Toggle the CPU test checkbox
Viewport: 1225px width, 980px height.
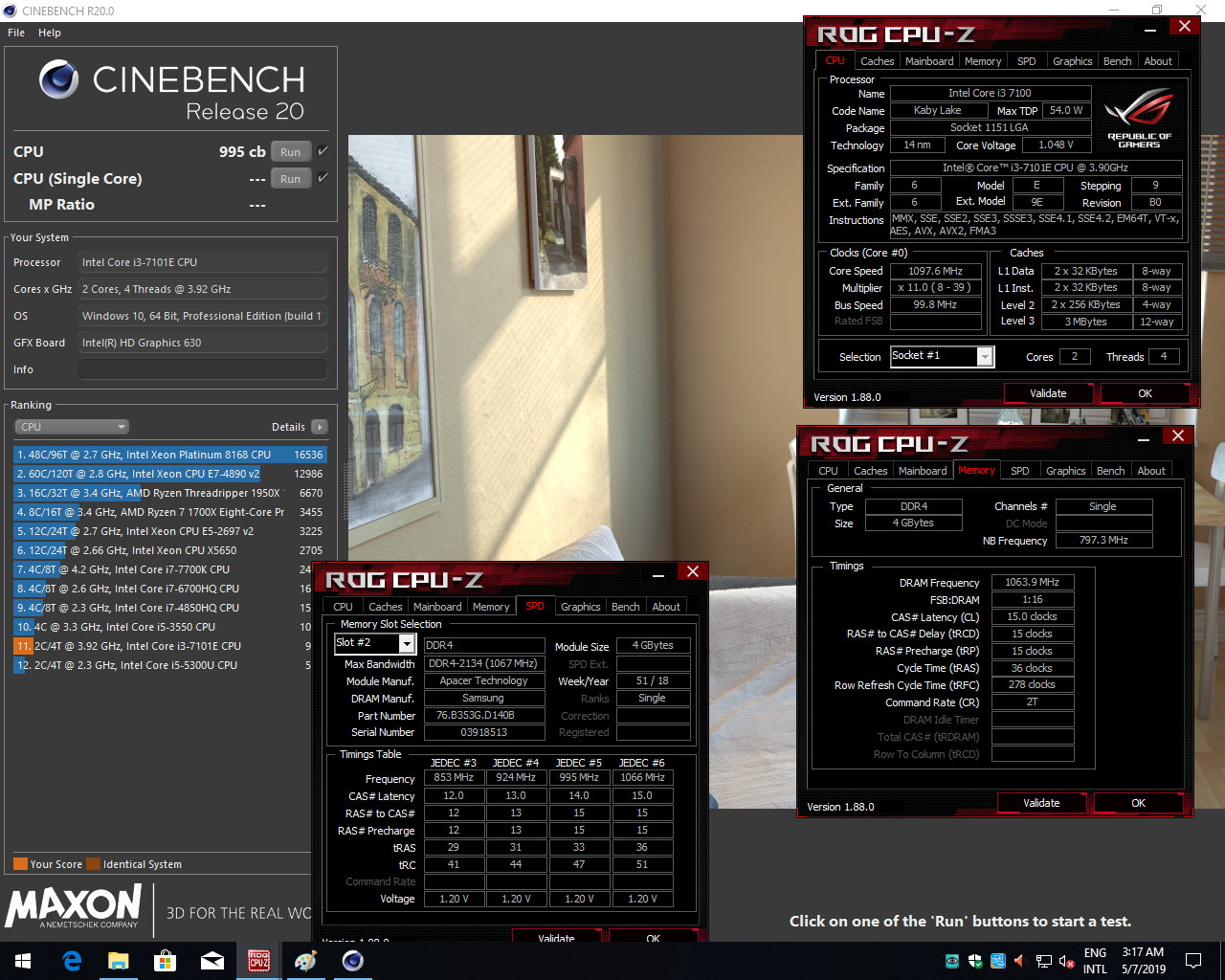(323, 151)
